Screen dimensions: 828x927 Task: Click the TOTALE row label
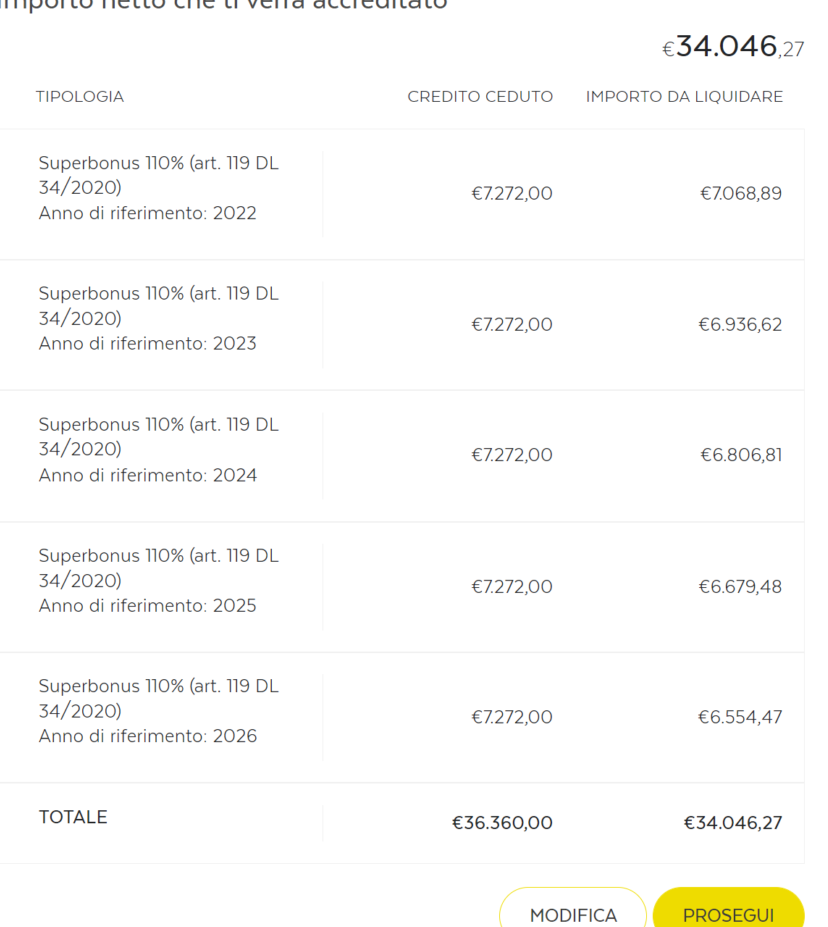[73, 817]
